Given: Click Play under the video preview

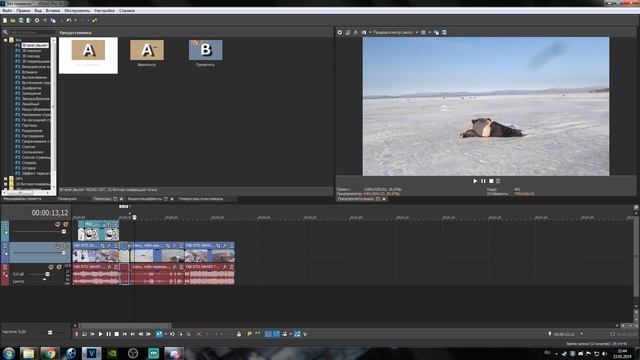Looking at the screenshot, I should 475,181.
